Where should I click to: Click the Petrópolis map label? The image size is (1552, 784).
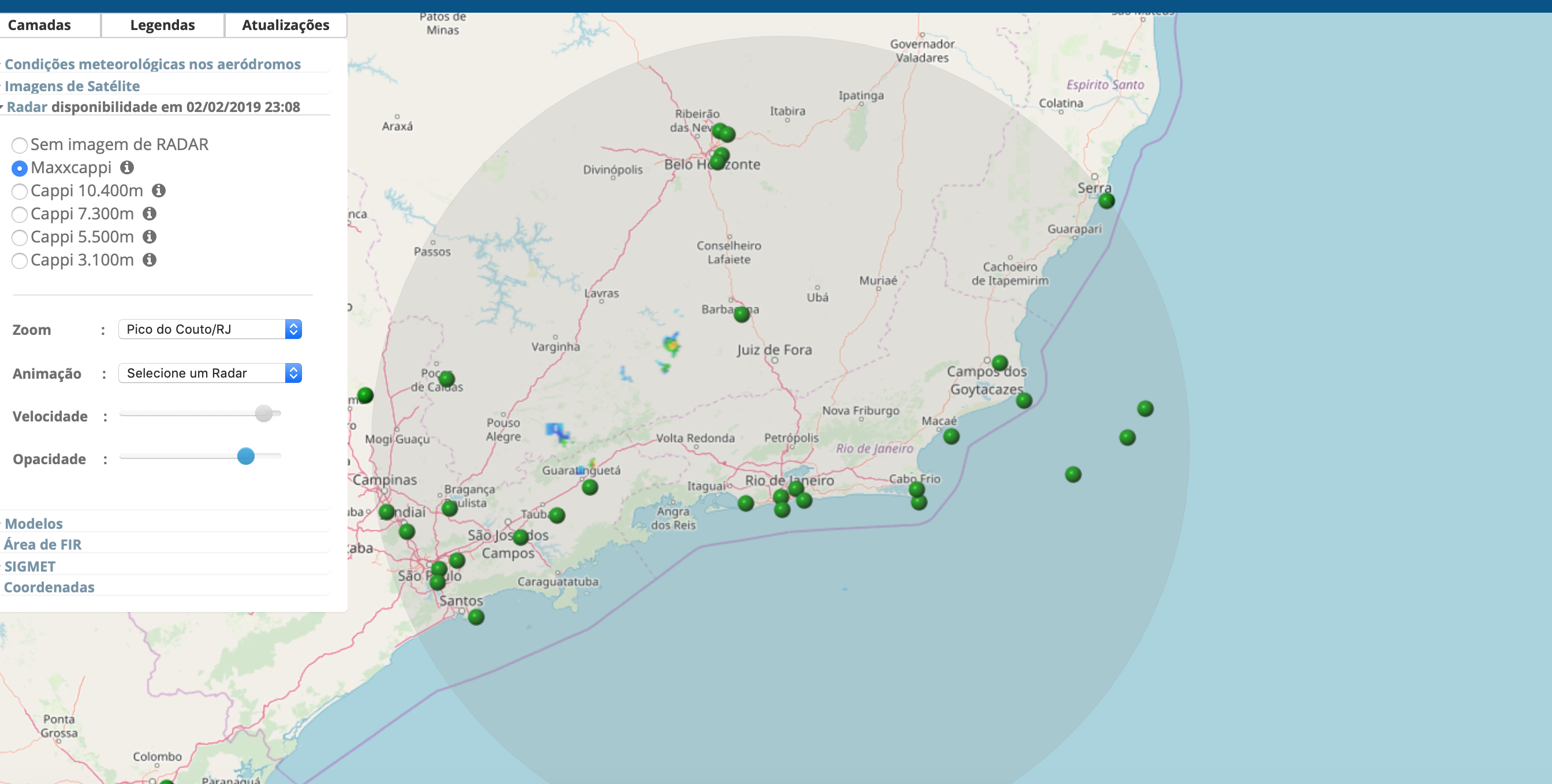point(791,438)
